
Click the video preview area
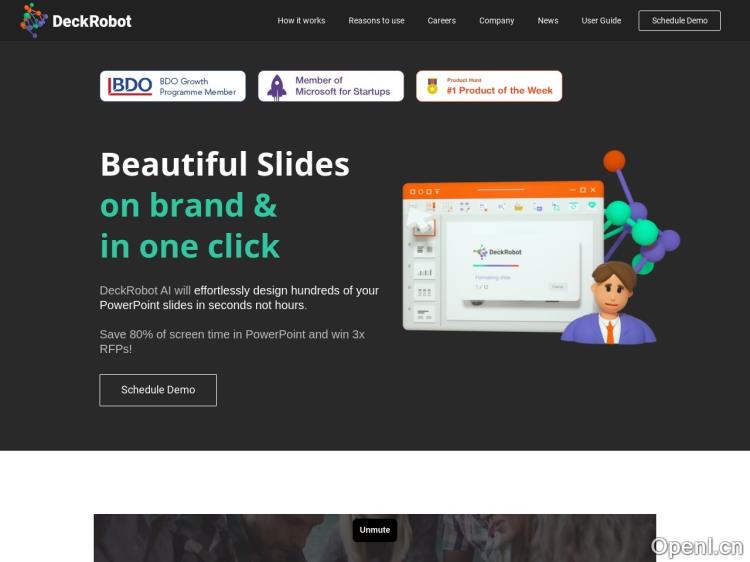click(375, 538)
